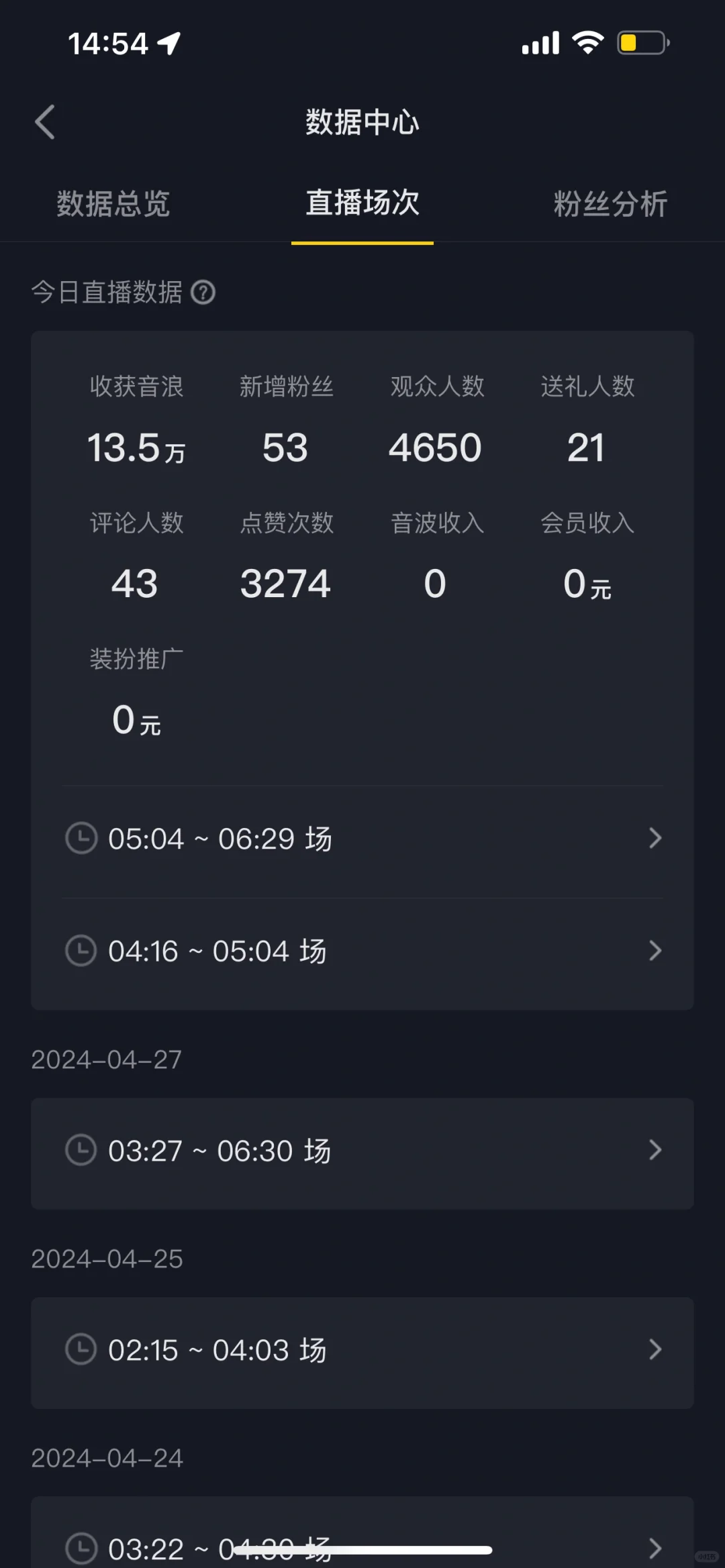Open the 03:27 ~ 06:30 场 entry
Screen dimensions: 725x1568
click(x=220, y=1151)
